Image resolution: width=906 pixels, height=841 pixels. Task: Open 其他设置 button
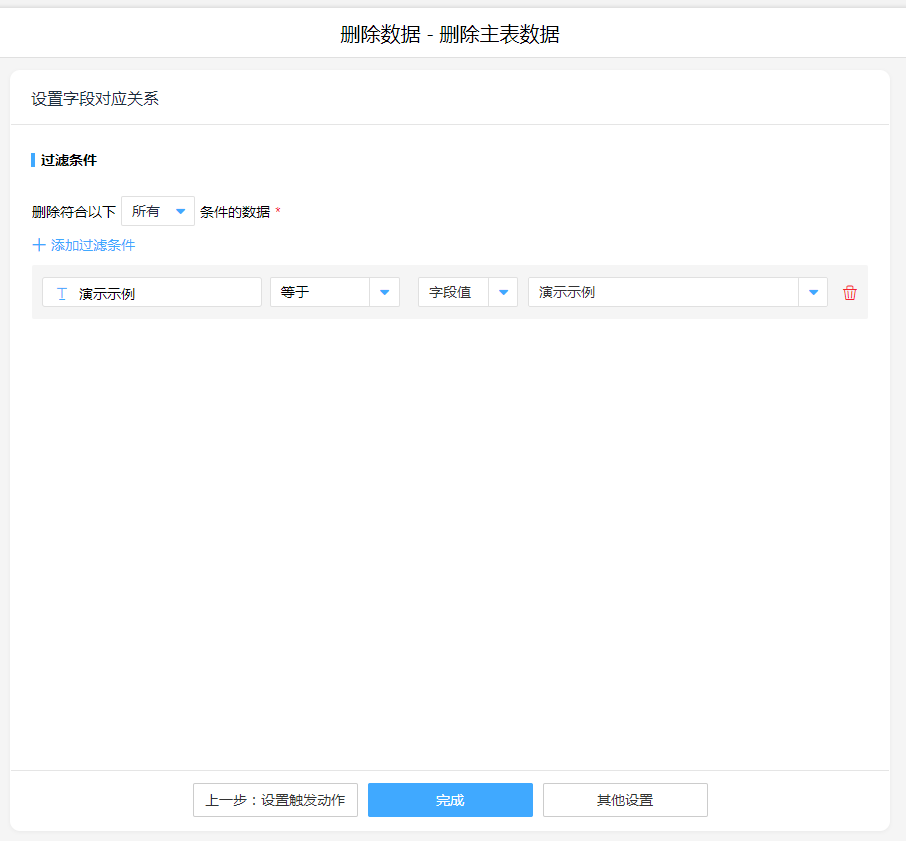[x=625, y=800]
